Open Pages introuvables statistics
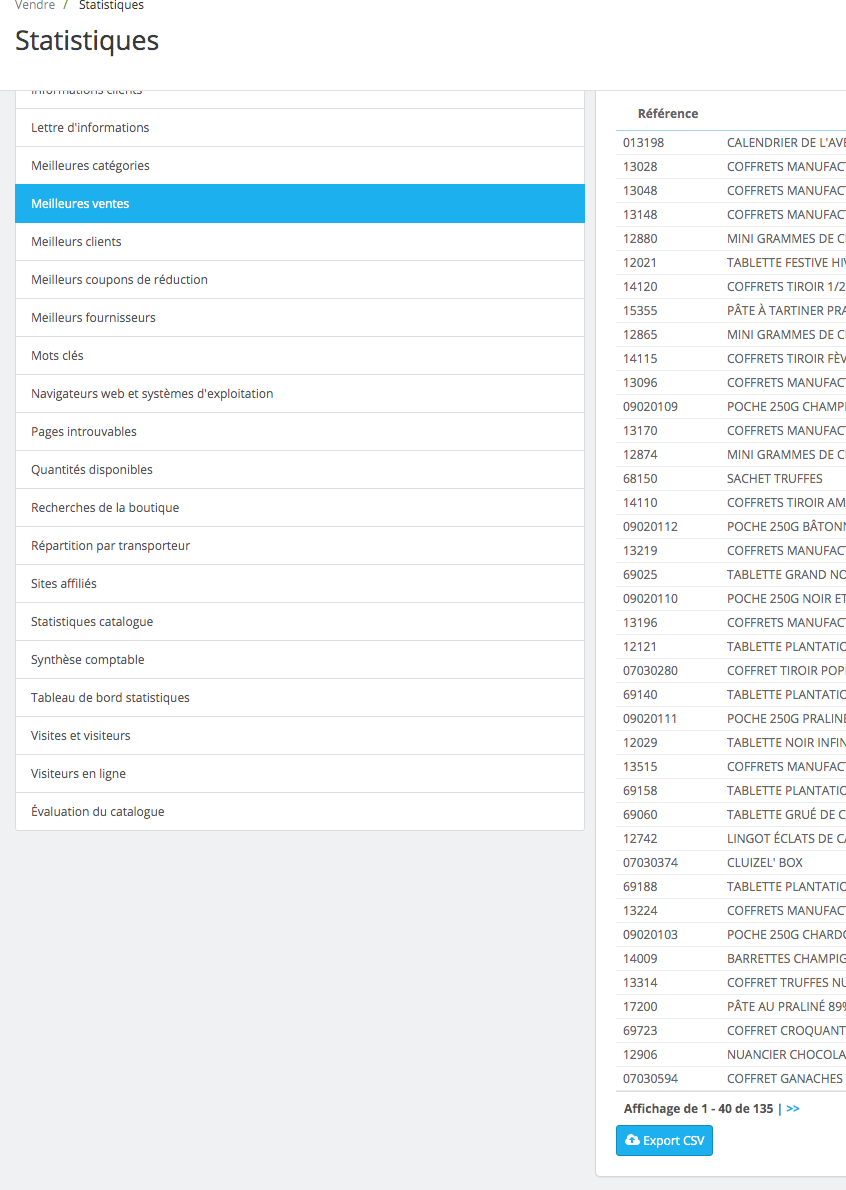The width and height of the screenshot is (846, 1190). (300, 431)
